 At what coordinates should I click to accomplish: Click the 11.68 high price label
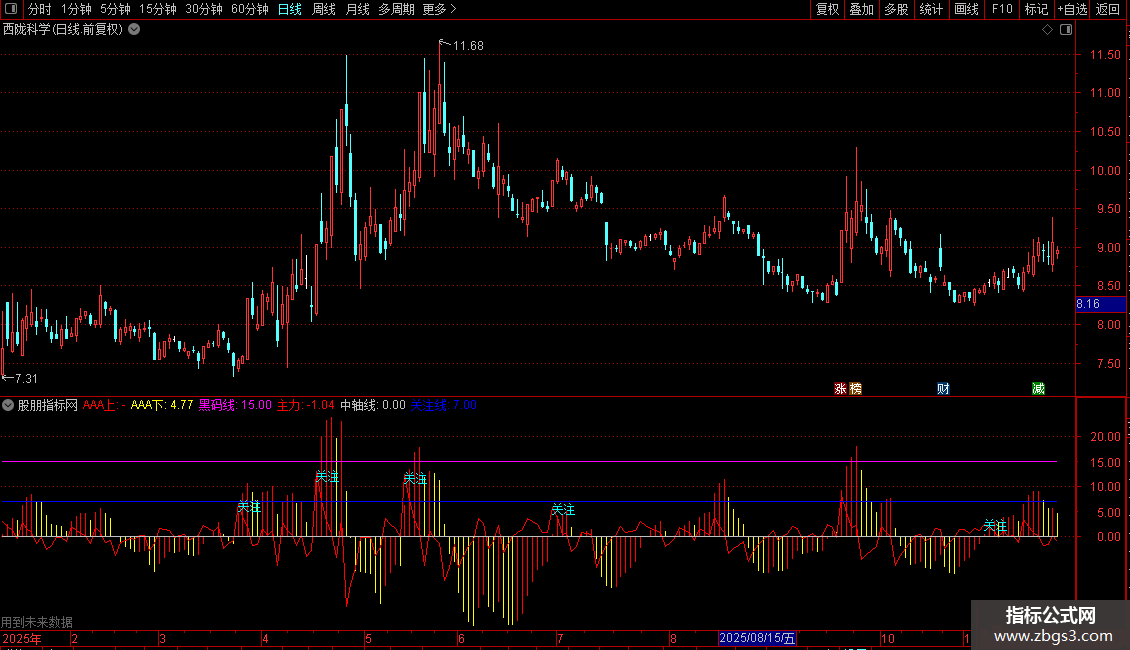pos(468,46)
